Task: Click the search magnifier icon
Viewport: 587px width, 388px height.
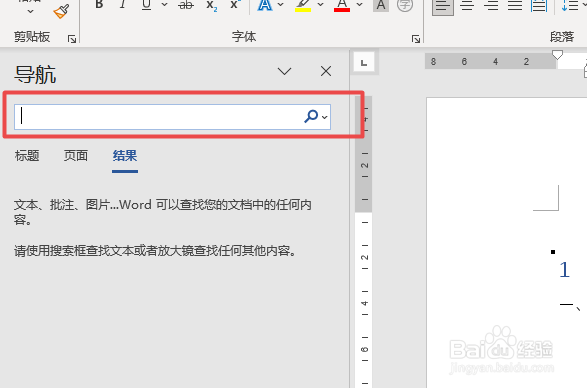Action: click(311, 116)
